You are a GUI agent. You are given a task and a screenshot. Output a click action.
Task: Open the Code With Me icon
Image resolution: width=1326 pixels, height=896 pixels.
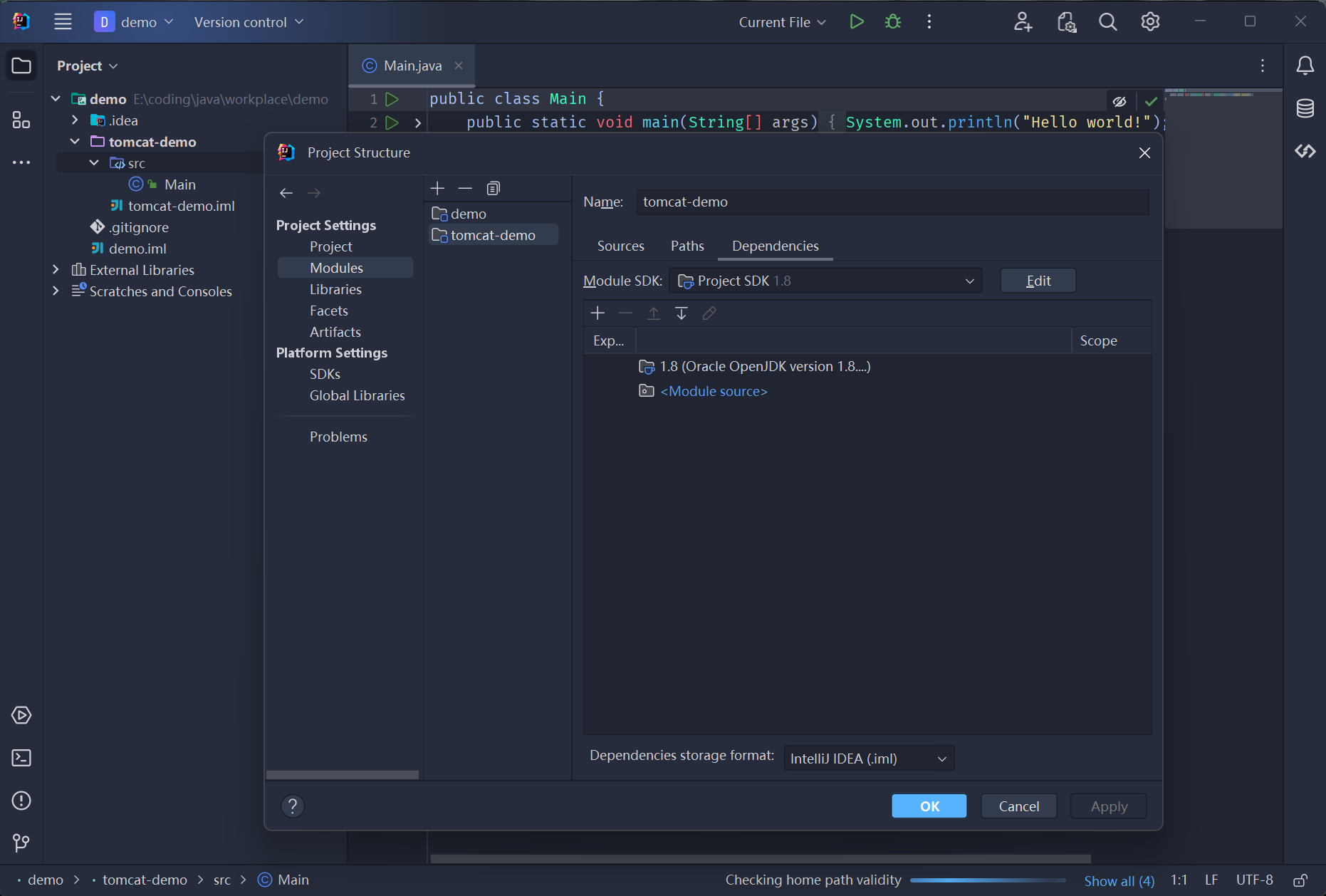pyautogui.click(x=1023, y=22)
